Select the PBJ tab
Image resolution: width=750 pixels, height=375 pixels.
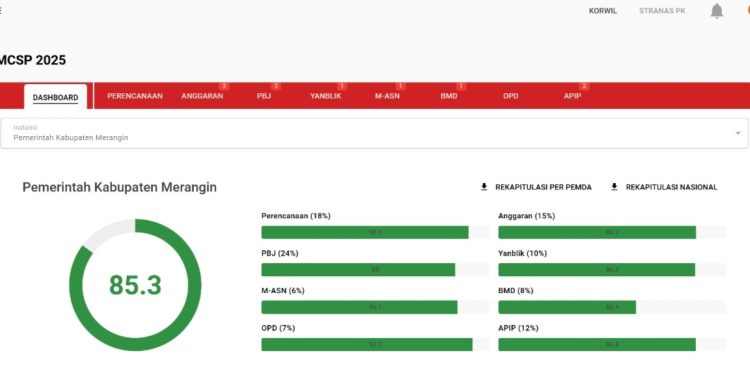264,96
